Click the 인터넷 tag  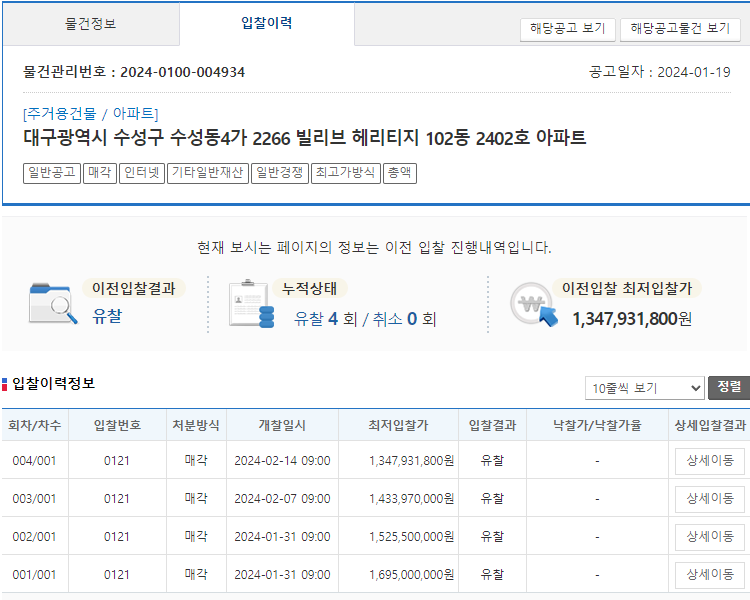click(x=142, y=173)
